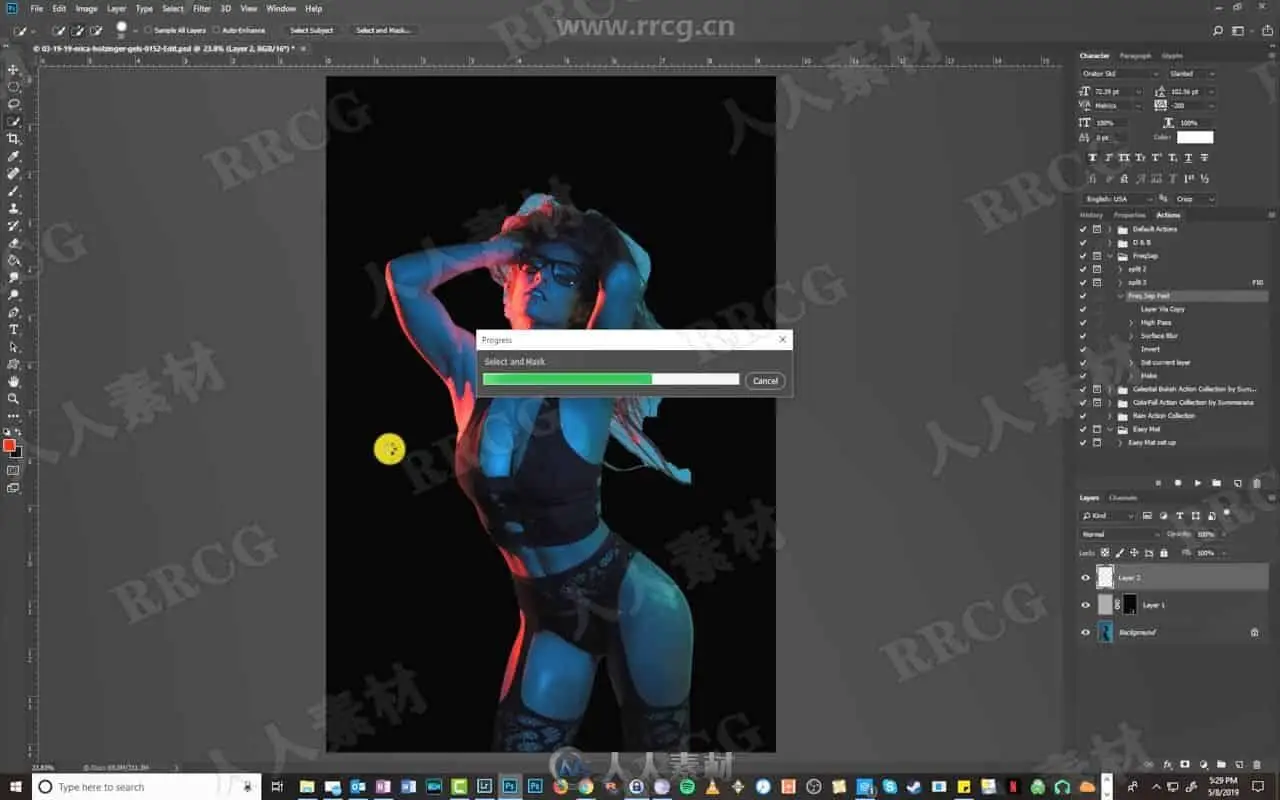Click the Add to Selection brush mode
Screen dimensions: 1280x800
coord(78,30)
